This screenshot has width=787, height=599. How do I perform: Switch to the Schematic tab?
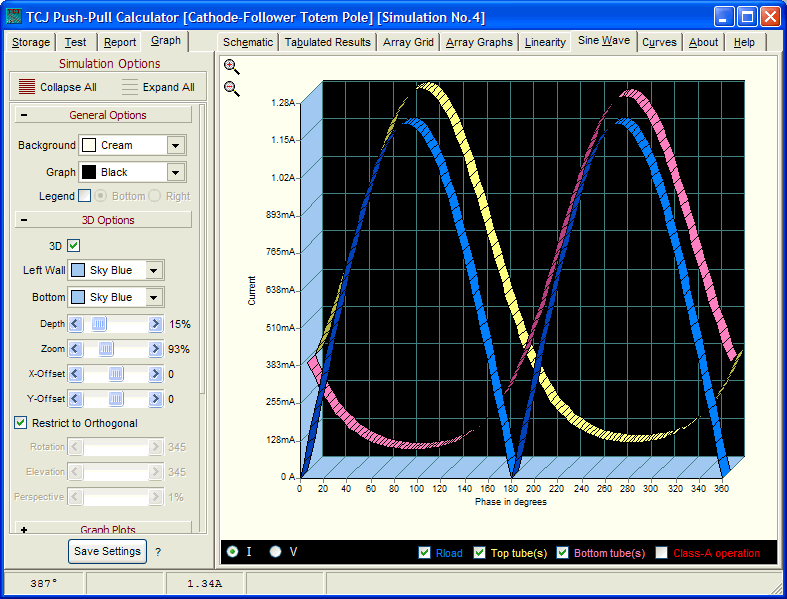(247, 42)
